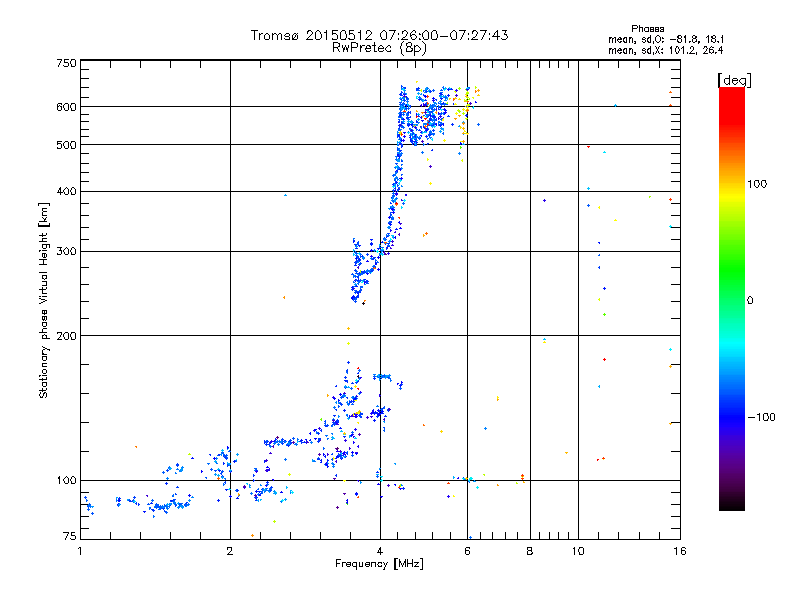
Task: Click the 'mean, sd,X: 101.2, 26.4' text
Action: pyautogui.click(x=665, y=50)
